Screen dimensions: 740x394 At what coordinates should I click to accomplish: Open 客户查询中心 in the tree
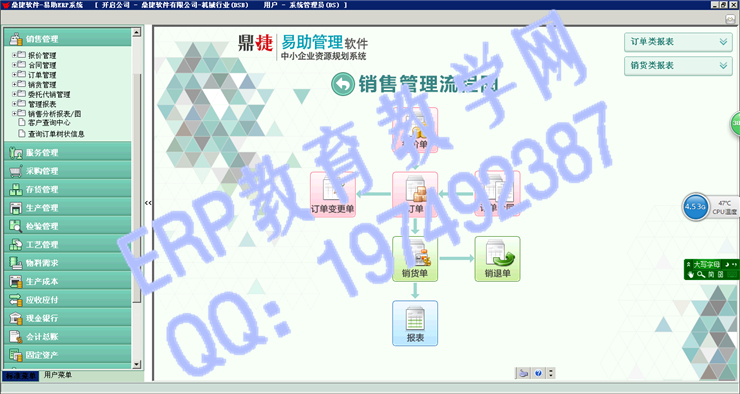(49, 123)
